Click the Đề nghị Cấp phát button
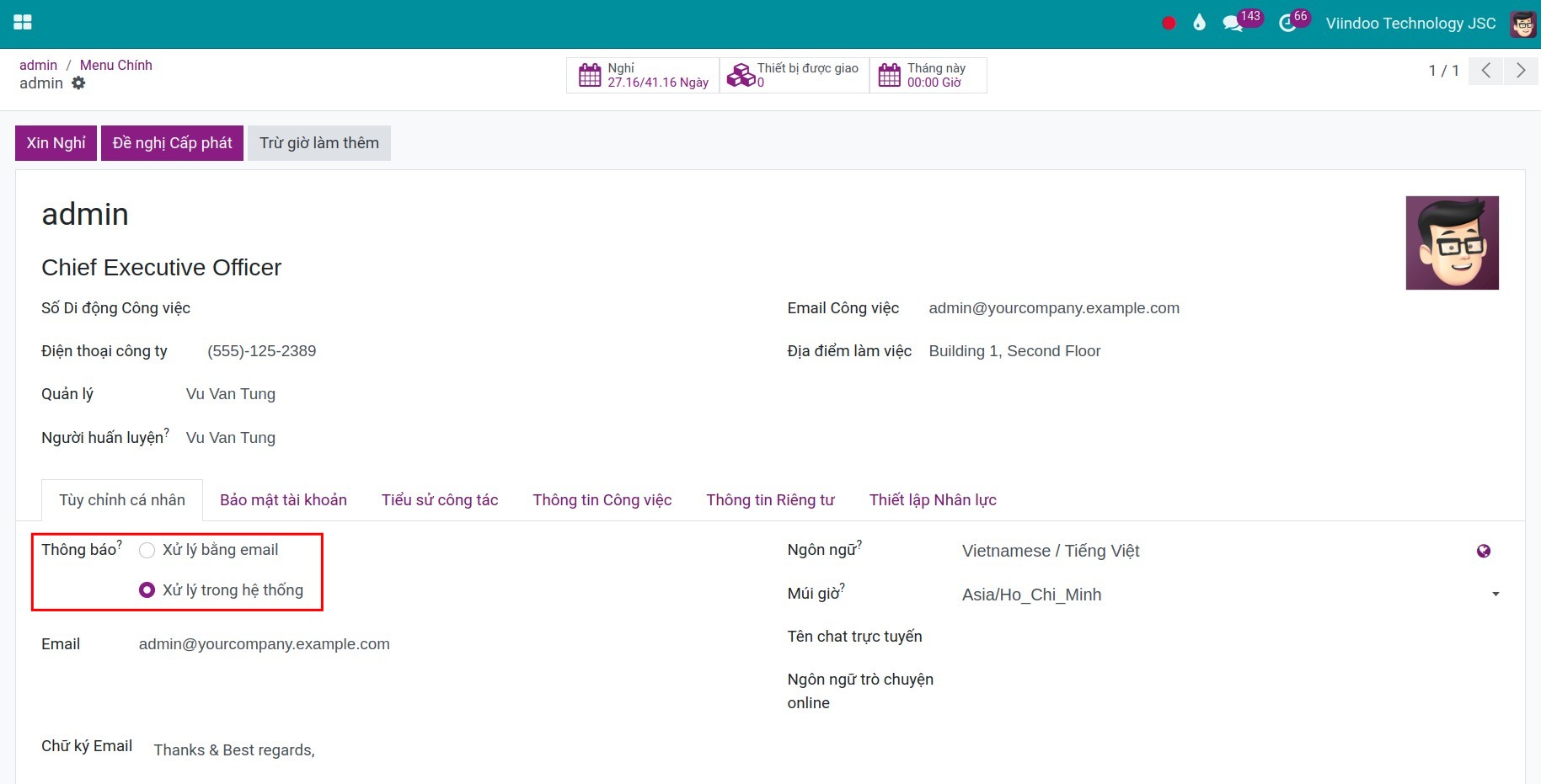Image resolution: width=1541 pixels, height=784 pixels. click(x=172, y=143)
